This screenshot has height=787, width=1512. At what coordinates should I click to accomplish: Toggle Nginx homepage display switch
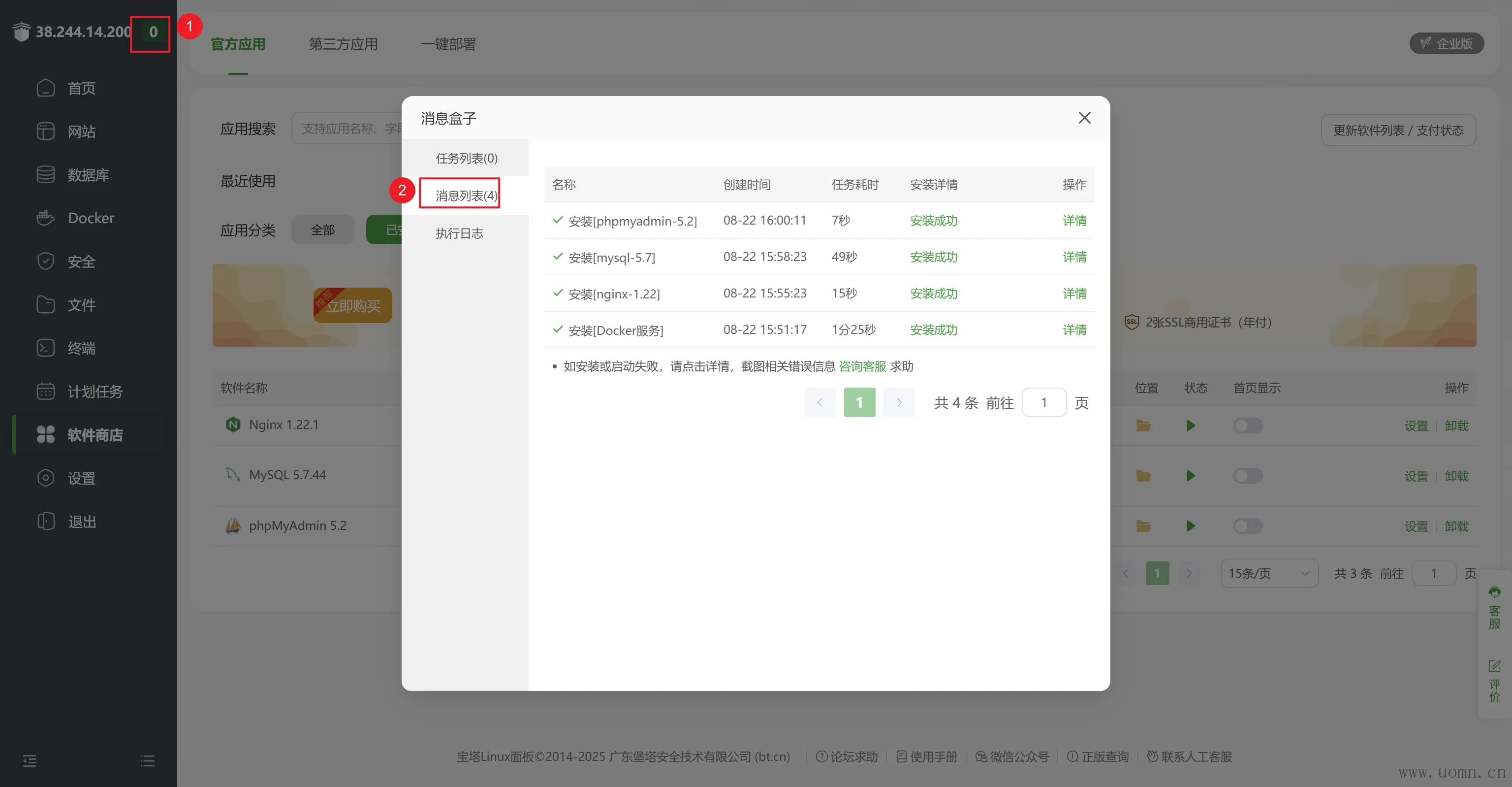pyautogui.click(x=1247, y=425)
